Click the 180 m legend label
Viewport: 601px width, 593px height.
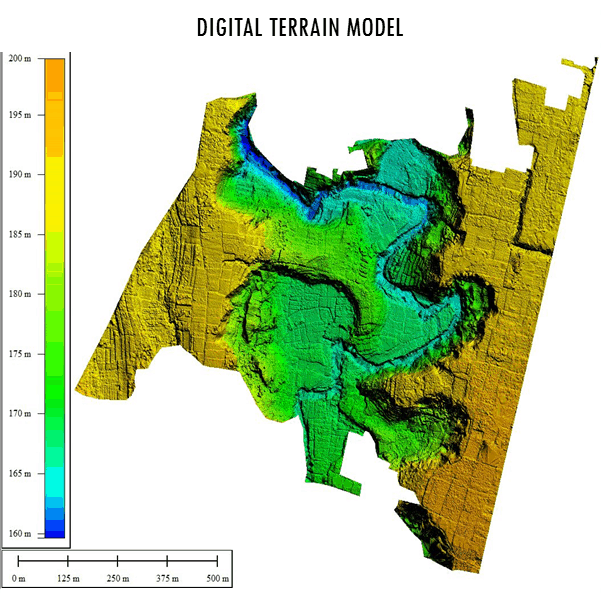pyautogui.click(x=20, y=294)
